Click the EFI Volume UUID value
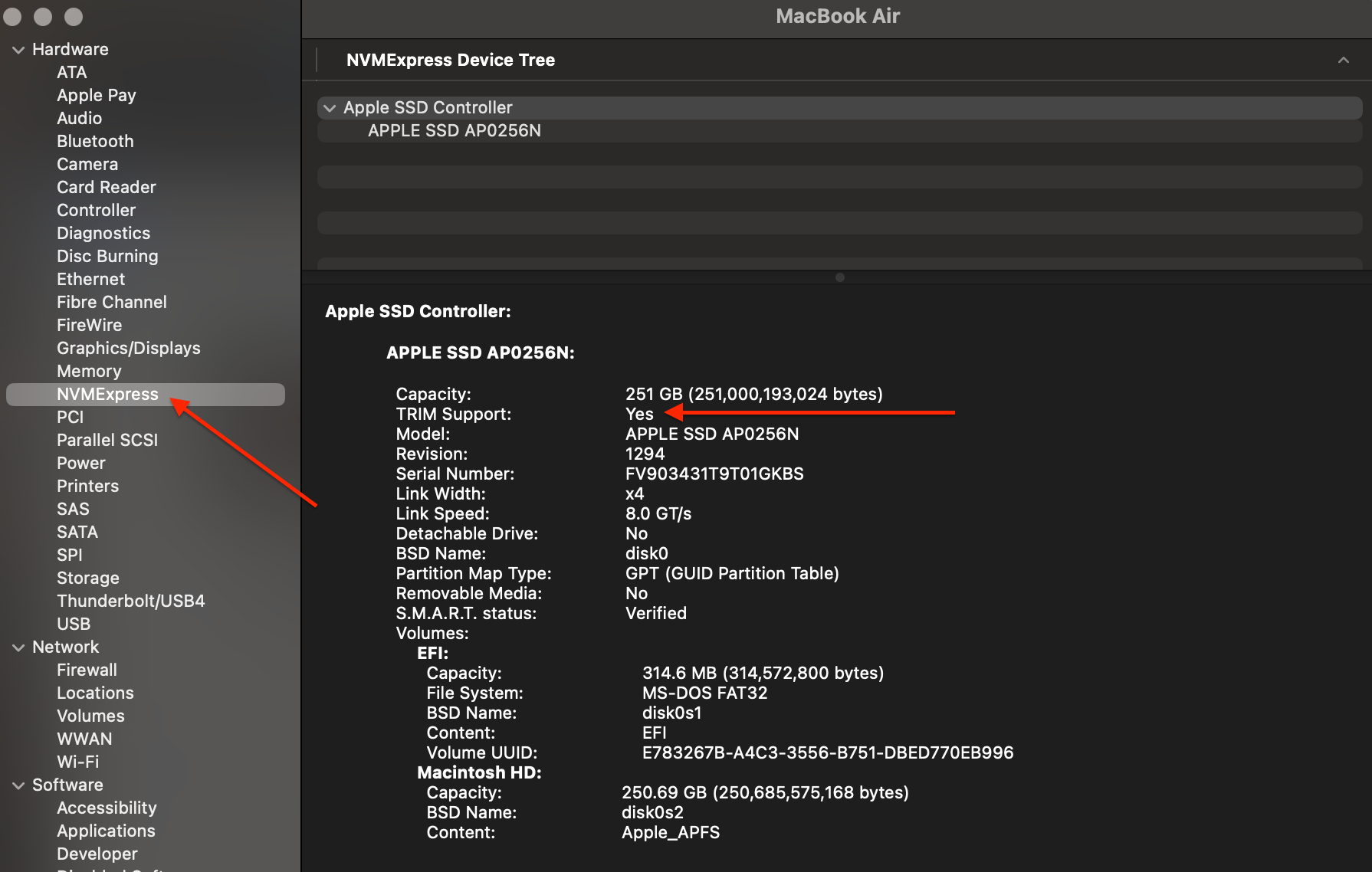 coord(828,752)
